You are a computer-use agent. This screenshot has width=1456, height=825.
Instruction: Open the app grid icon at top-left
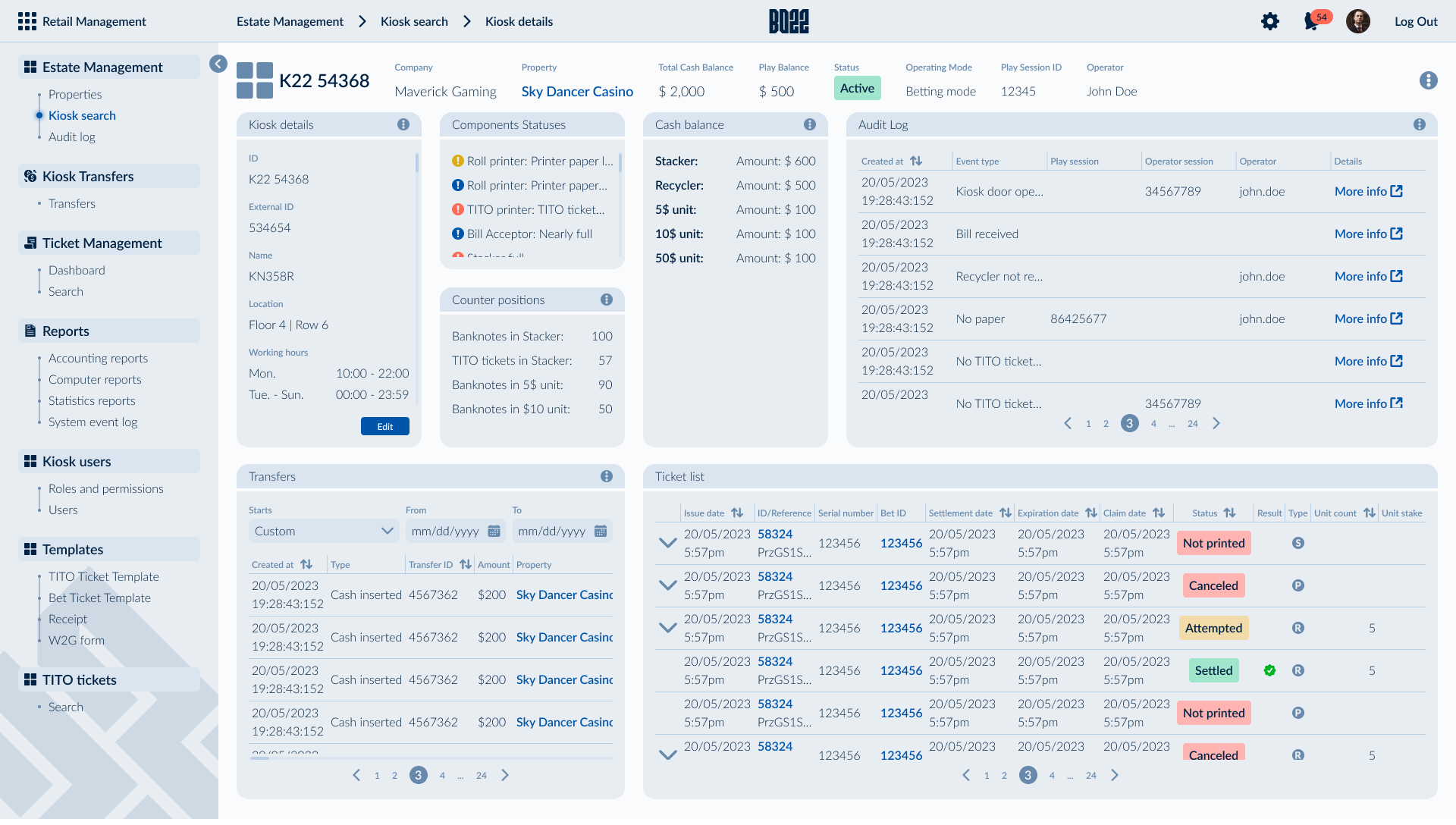(x=27, y=21)
